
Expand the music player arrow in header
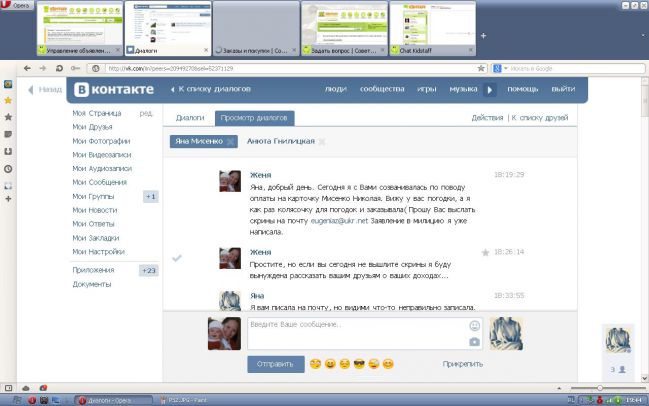490,89
